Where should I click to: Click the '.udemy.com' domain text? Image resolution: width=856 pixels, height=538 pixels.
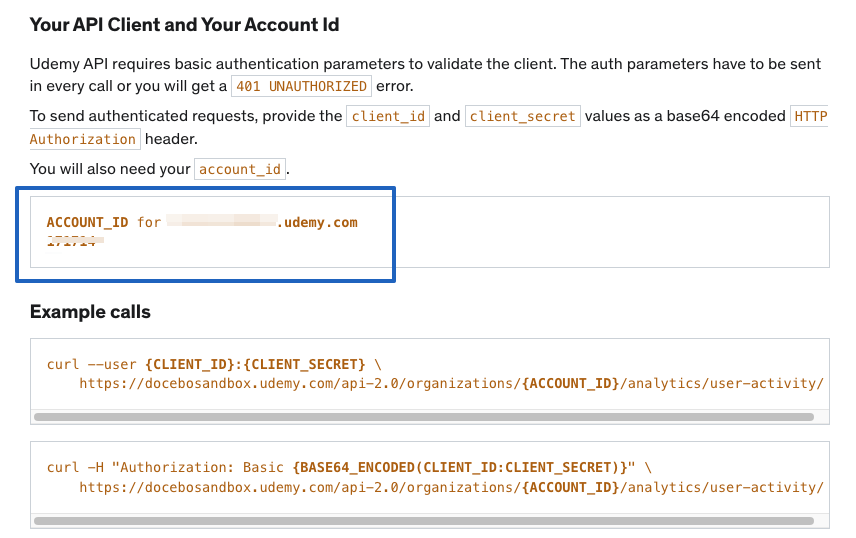pos(317,222)
